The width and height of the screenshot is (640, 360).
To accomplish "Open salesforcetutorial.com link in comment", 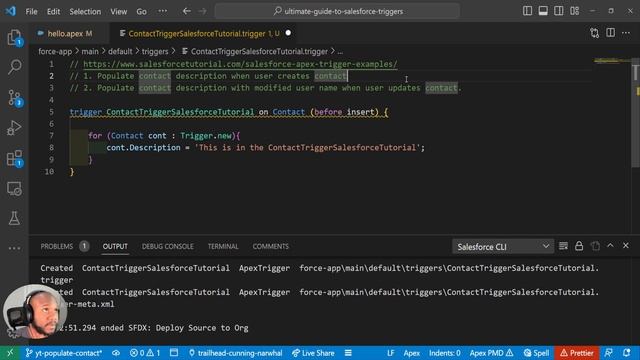I will [x=240, y=64].
